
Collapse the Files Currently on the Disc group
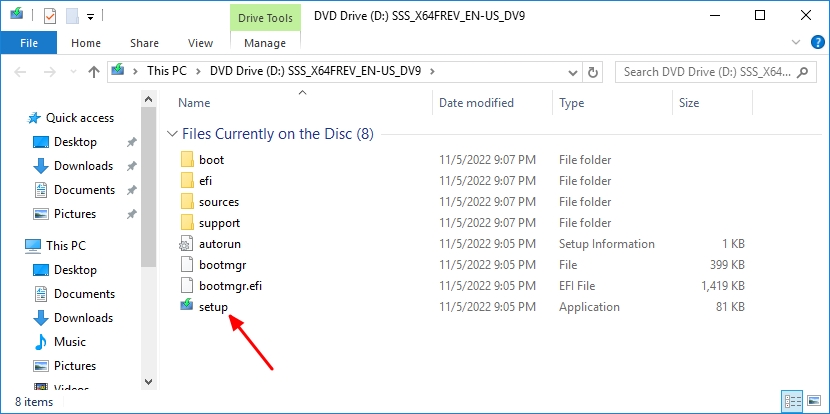172,134
